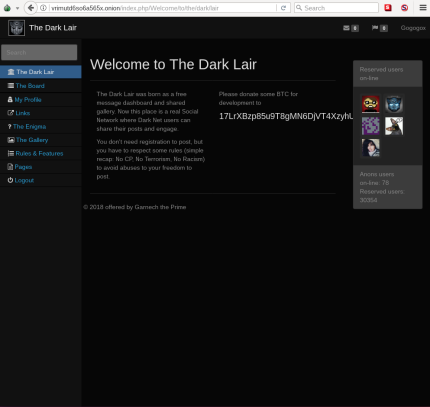430x407 pixels.
Task: Open the browser hamburger menu
Action: pos(423,8)
